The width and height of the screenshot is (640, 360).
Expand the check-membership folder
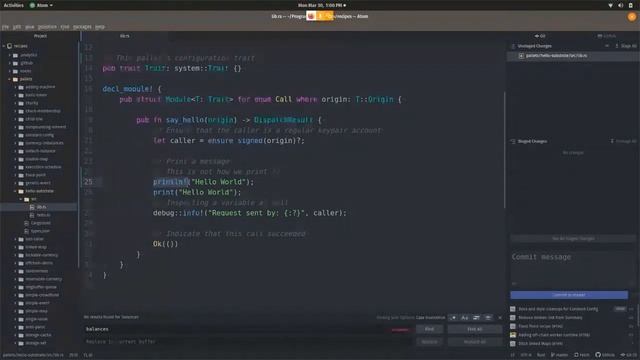pos(16,111)
